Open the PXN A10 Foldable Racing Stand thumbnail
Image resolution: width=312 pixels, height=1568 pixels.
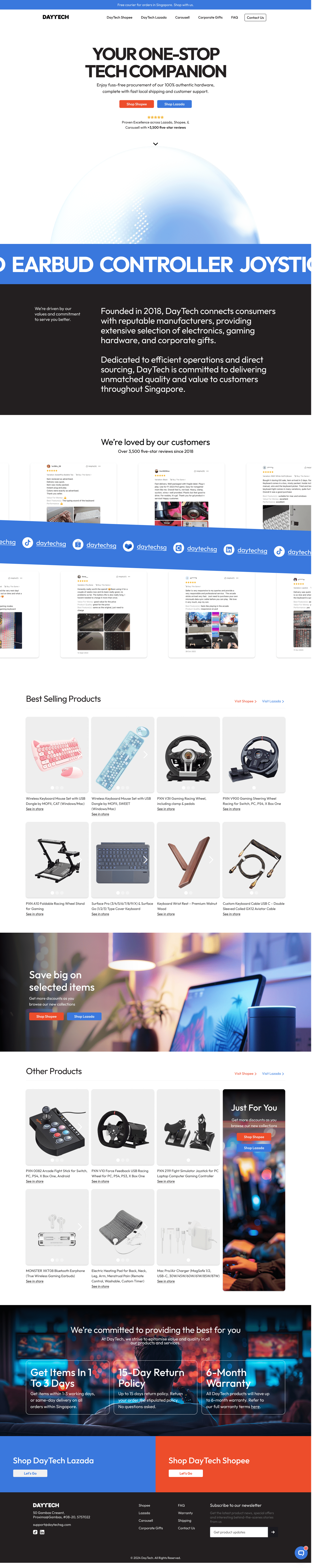[x=57, y=860]
